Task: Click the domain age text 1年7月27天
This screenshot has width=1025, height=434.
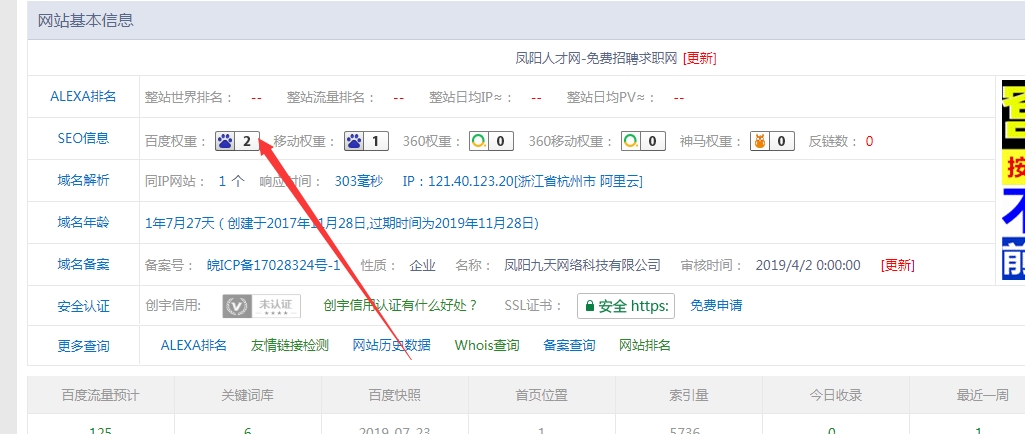Action: [x=180, y=224]
